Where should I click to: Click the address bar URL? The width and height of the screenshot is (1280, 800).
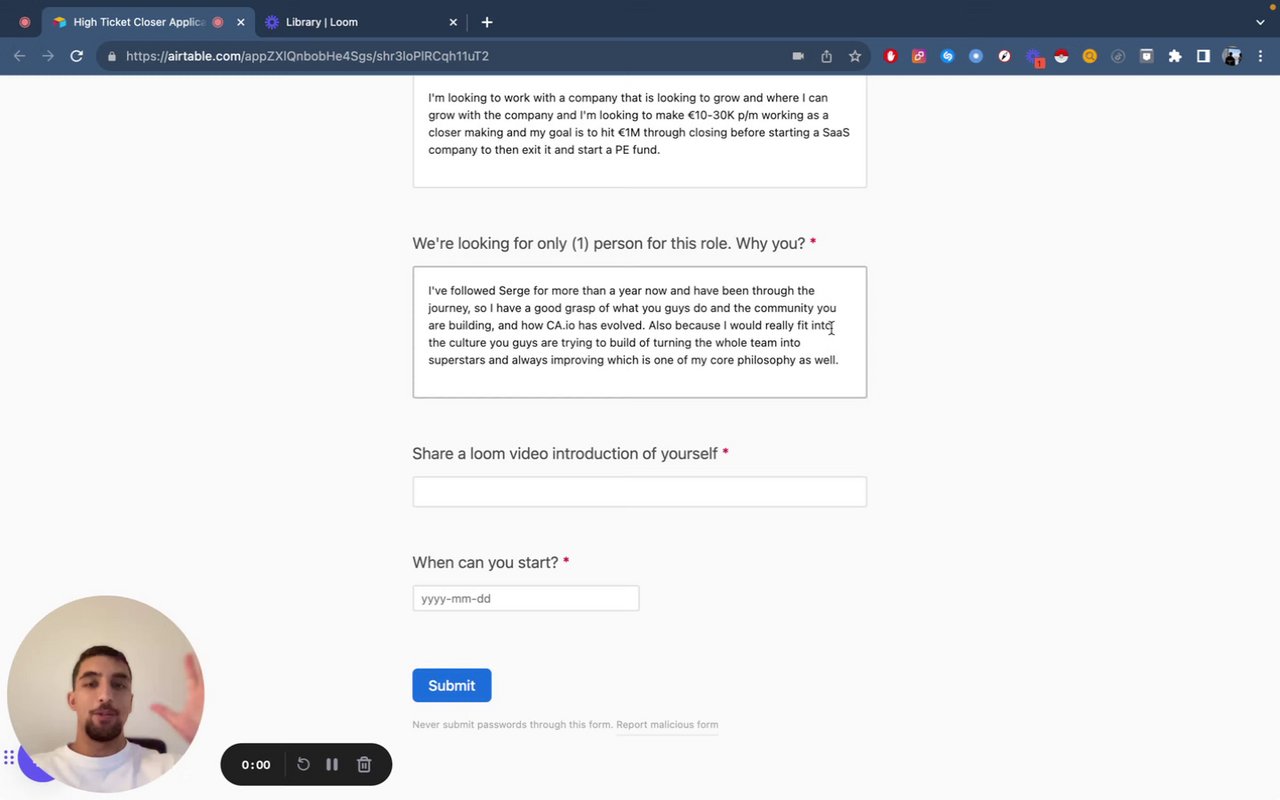click(x=307, y=56)
